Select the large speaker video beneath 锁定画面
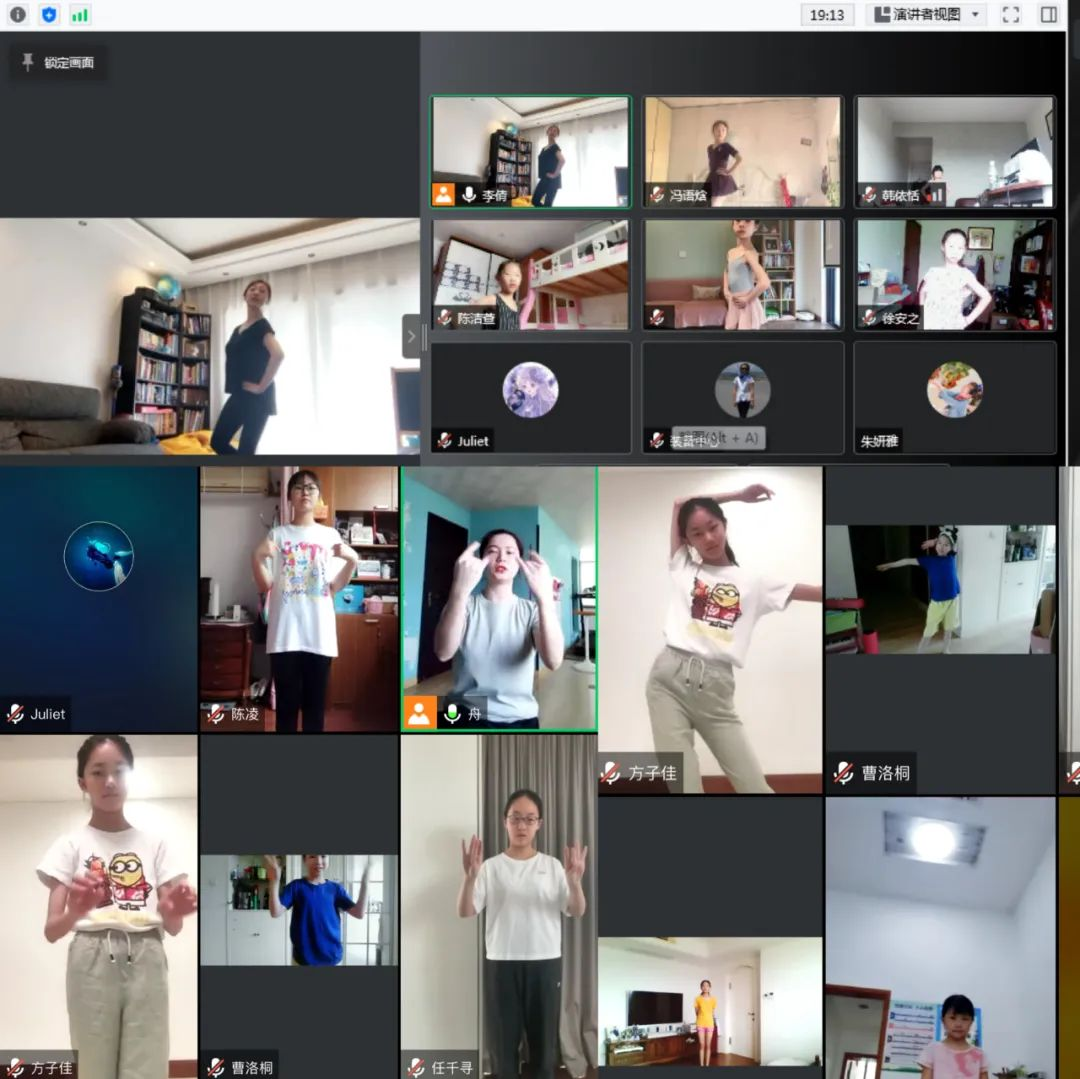The height and width of the screenshot is (1079, 1080). [209, 337]
